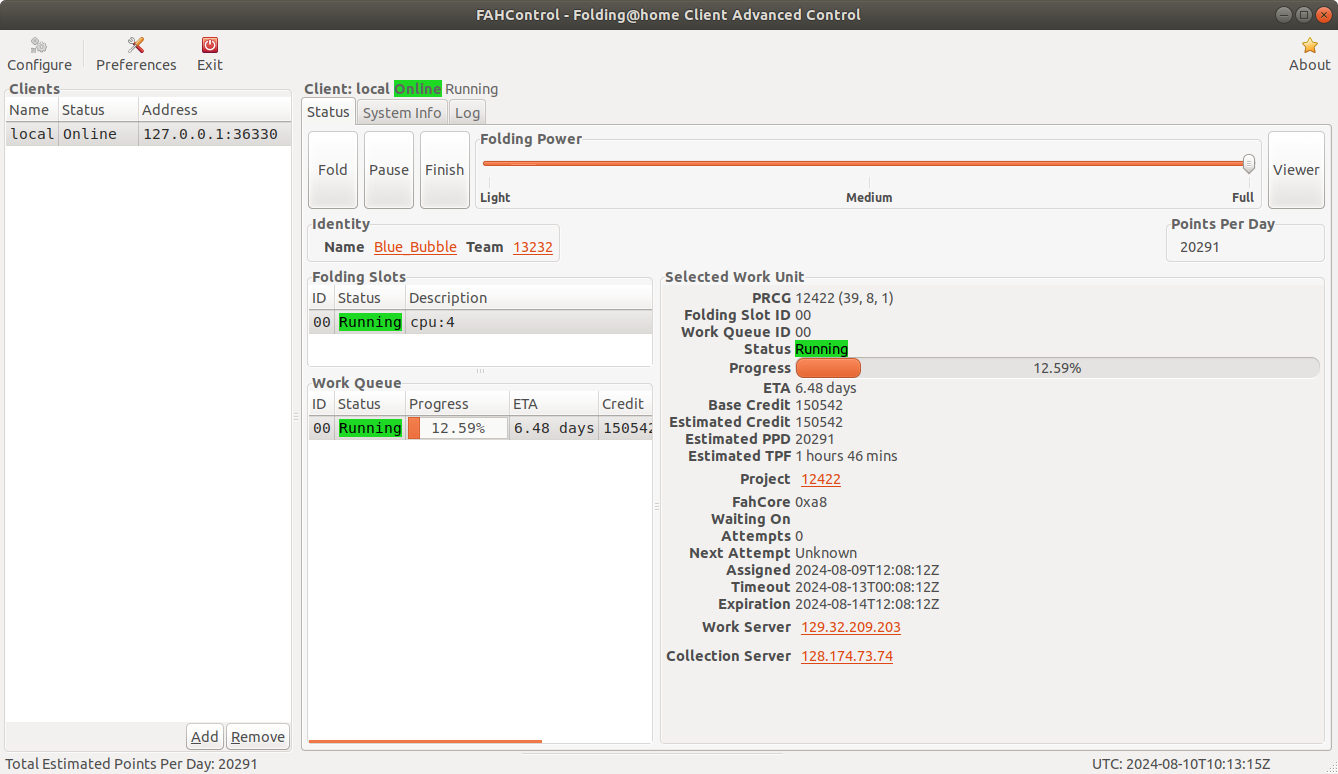1338x774 pixels.
Task: Click the Running status in Folding Slots
Action: pyautogui.click(x=370, y=322)
